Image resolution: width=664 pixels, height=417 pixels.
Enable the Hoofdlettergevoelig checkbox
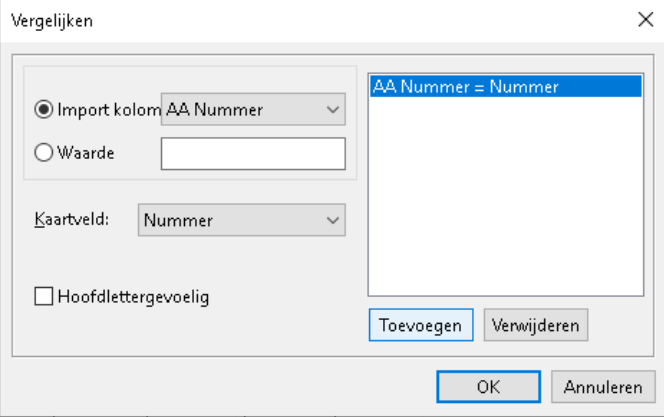pos(43,296)
